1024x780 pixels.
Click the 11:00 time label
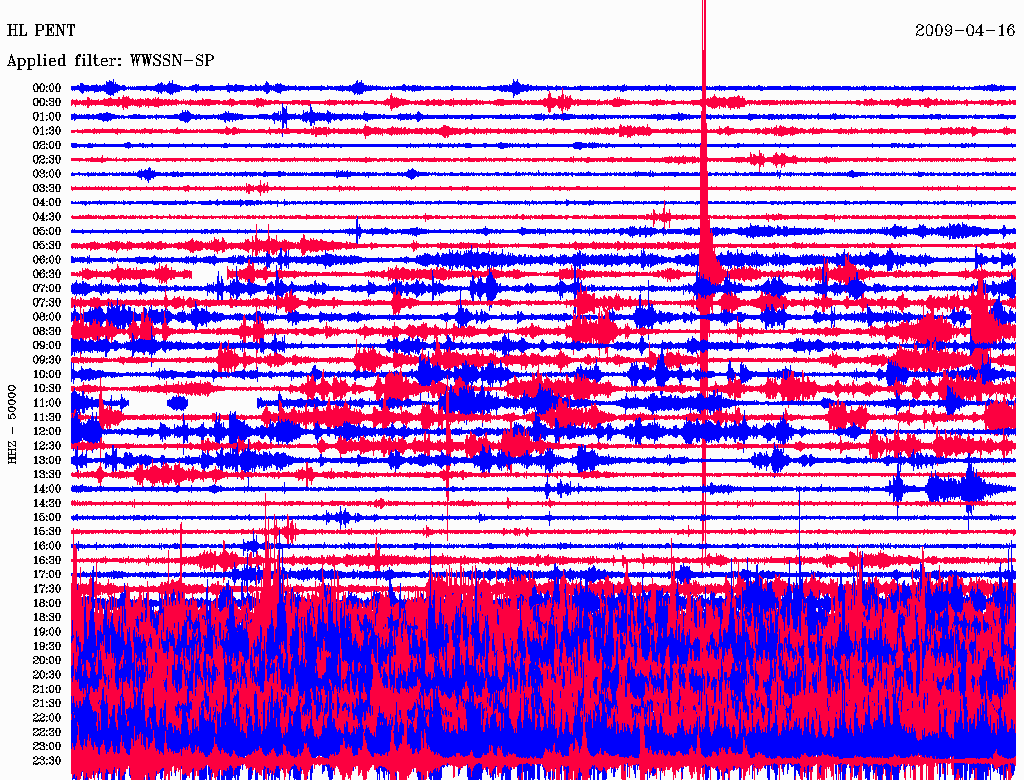(47, 403)
